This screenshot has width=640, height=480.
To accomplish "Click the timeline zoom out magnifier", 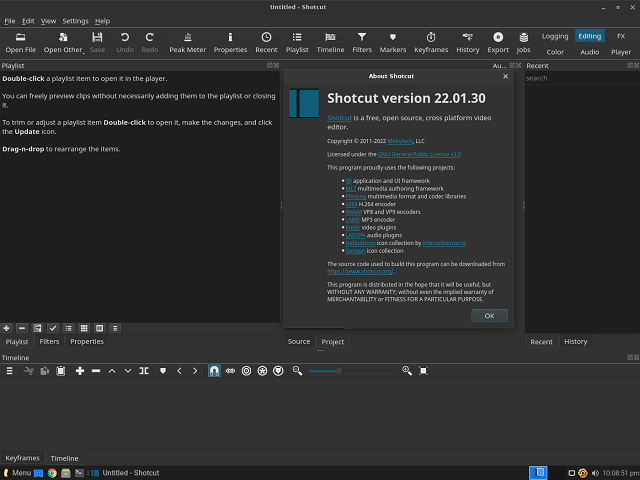I will pyautogui.click(x=298, y=371).
